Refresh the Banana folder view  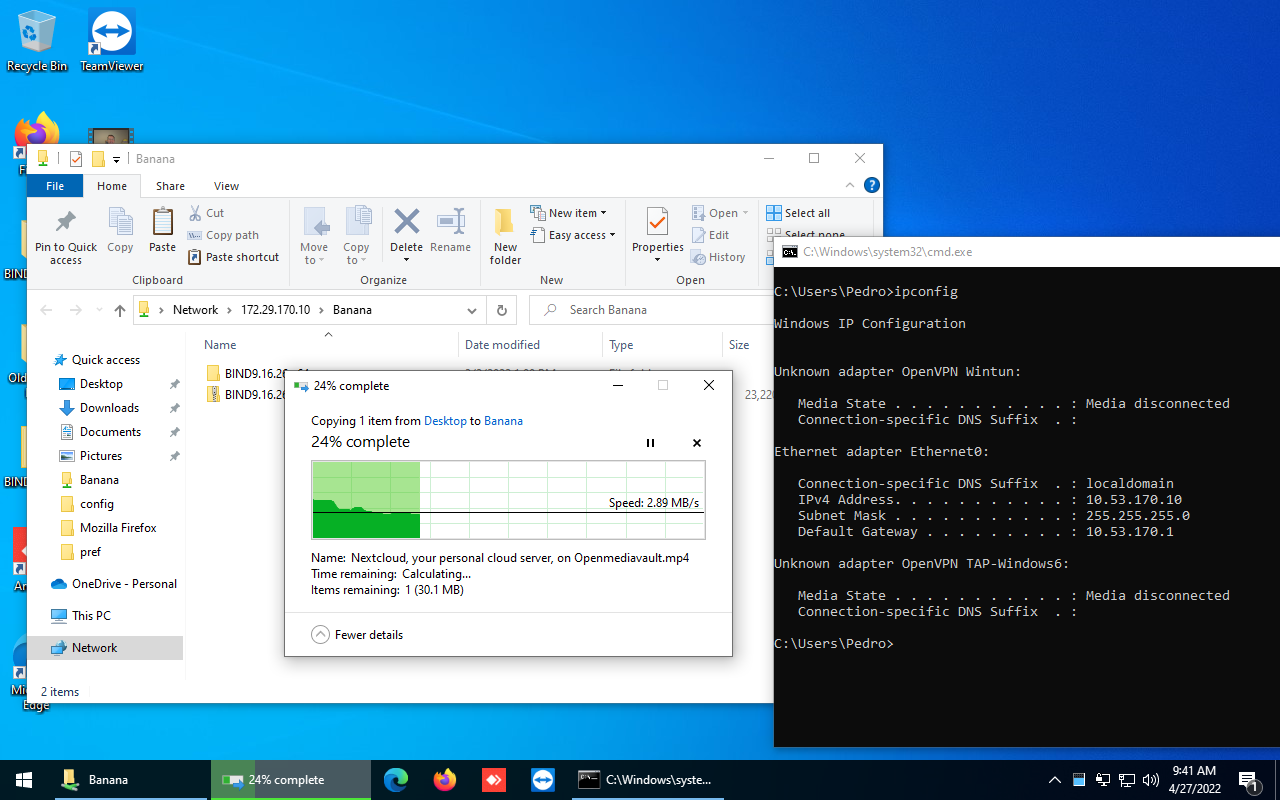pyautogui.click(x=502, y=310)
